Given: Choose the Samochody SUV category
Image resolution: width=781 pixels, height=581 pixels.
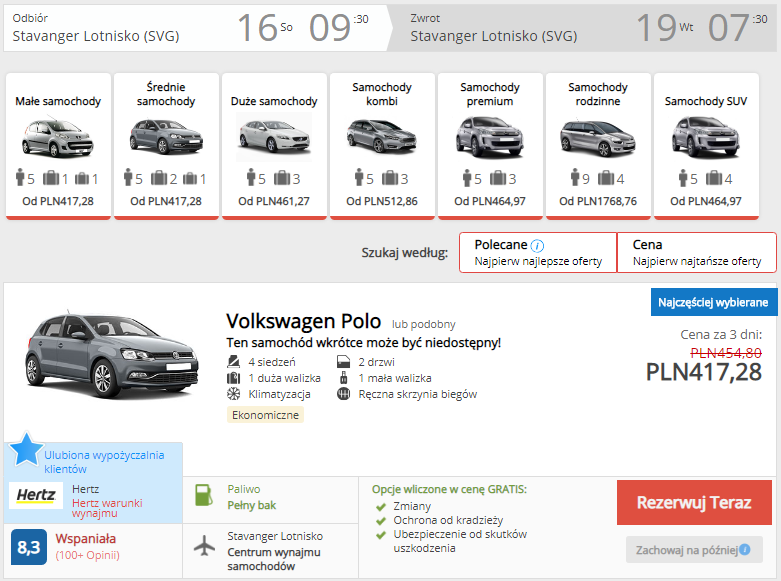Looking at the screenshot, I should tap(706, 145).
